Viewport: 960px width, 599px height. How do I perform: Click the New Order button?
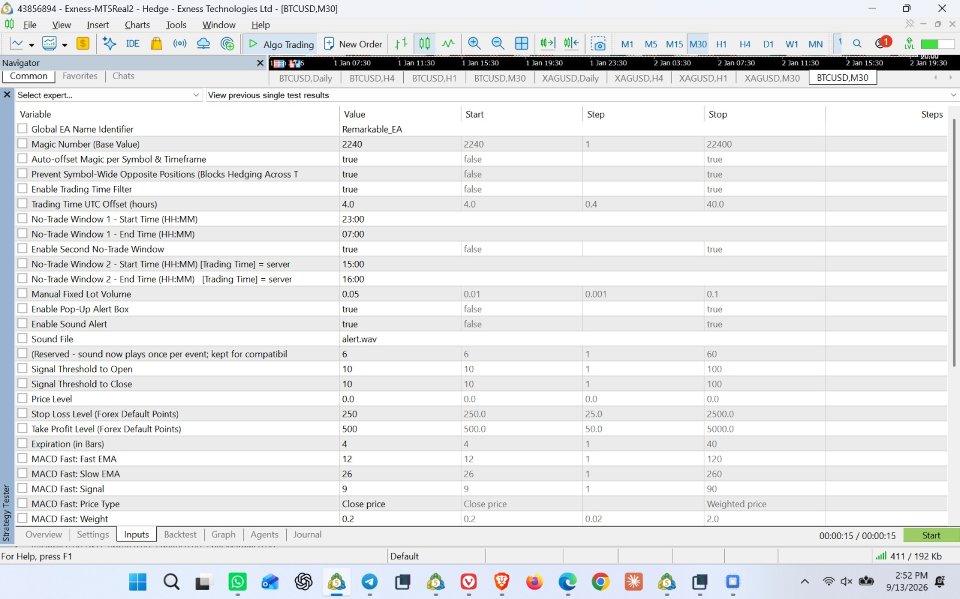pos(353,44)
